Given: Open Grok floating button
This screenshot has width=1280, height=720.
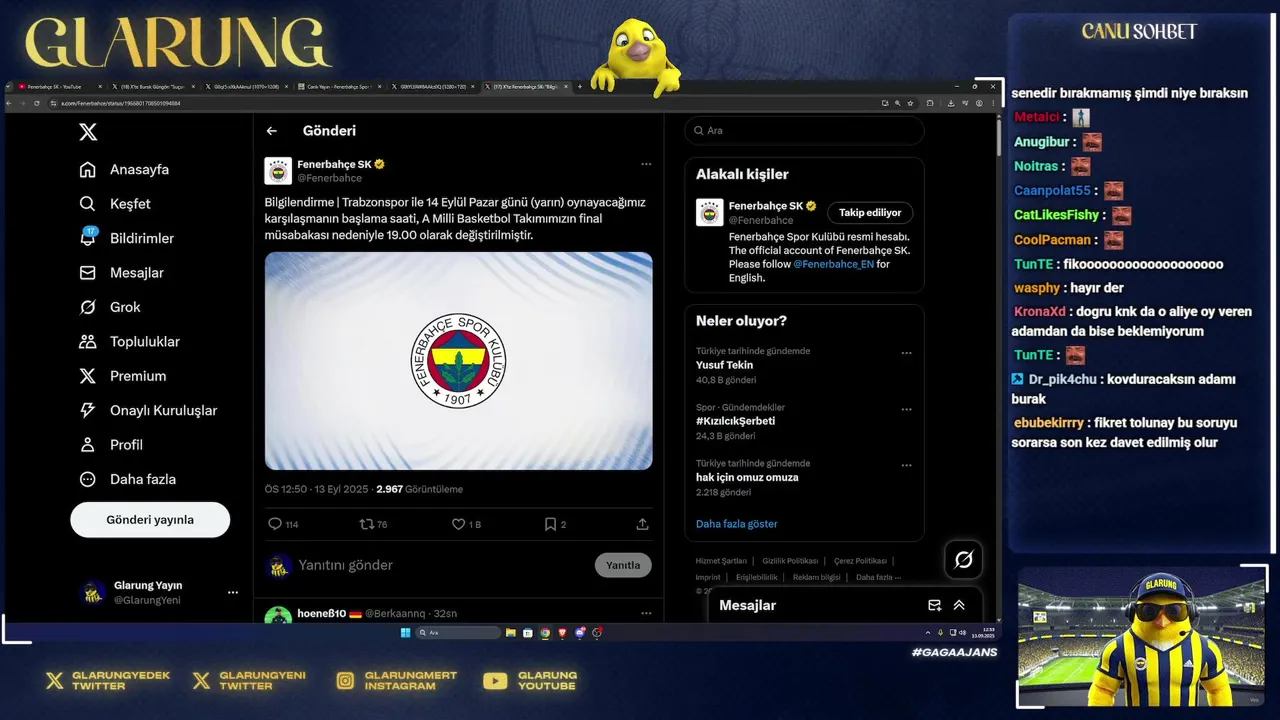Looking at the screenshot, I should pyautogui.click(x=964, y=560).
